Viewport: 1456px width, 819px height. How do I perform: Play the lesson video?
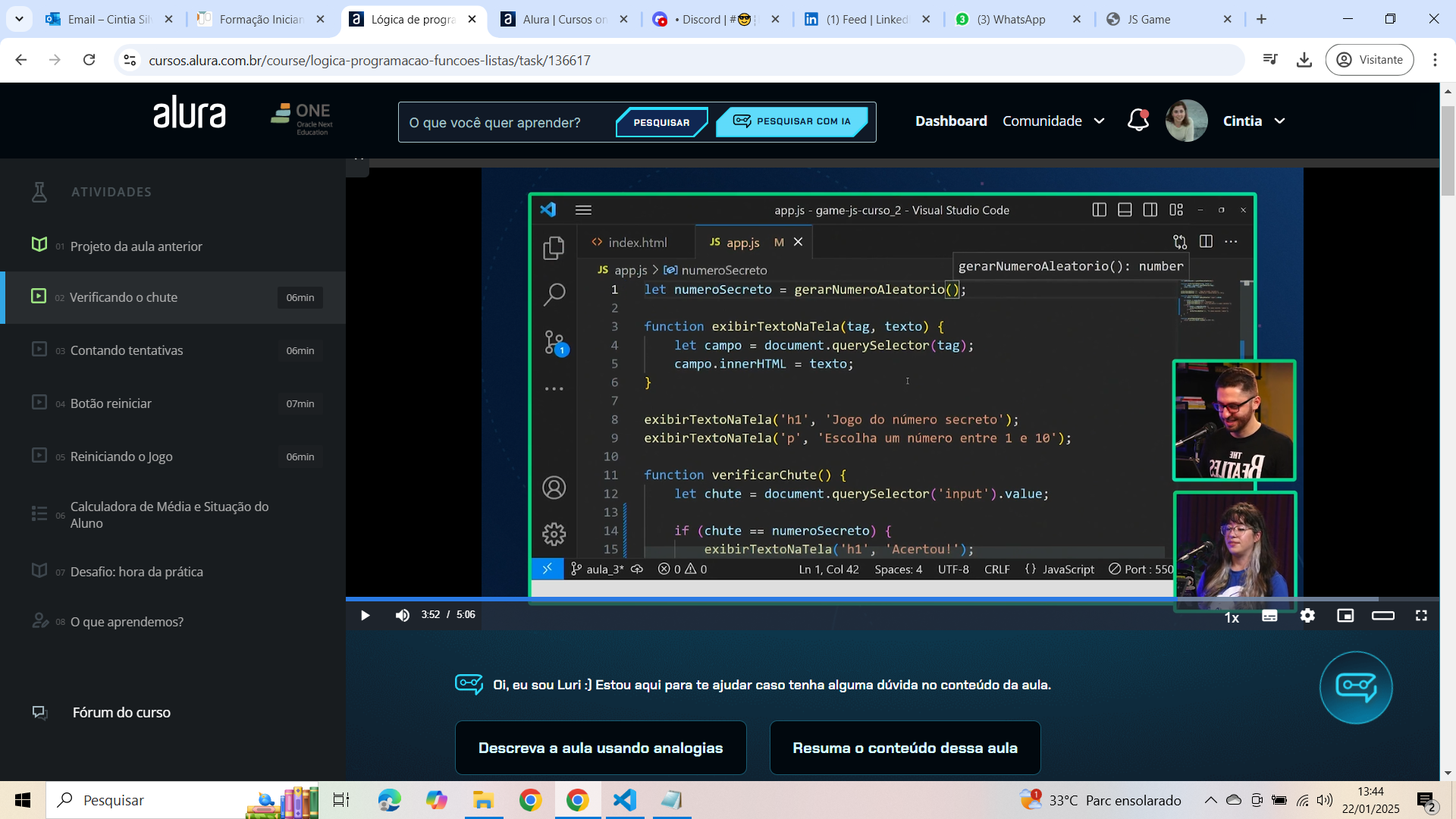pyautogui.click(x=365, y=615)
